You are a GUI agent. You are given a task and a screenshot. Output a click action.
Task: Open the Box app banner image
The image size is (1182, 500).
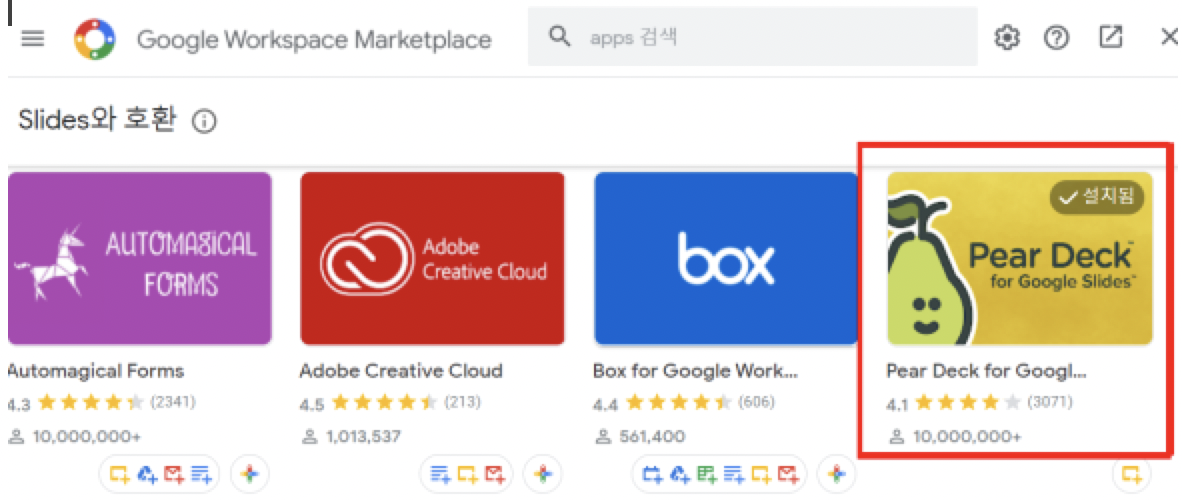pos(726,259)
